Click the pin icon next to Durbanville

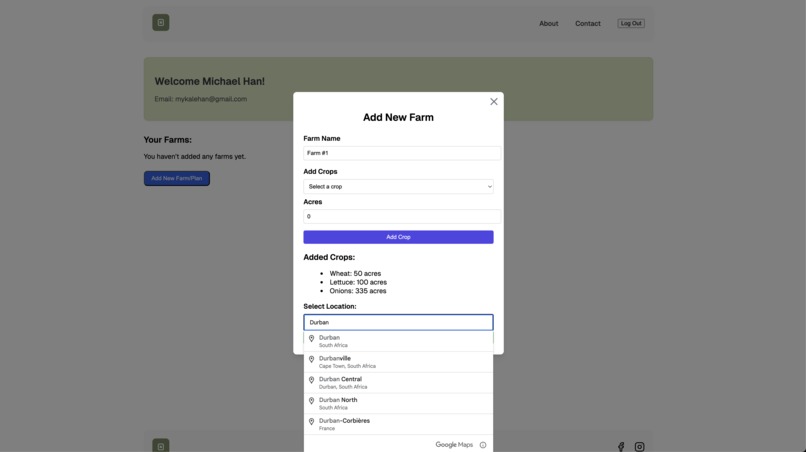click(311, 359)
